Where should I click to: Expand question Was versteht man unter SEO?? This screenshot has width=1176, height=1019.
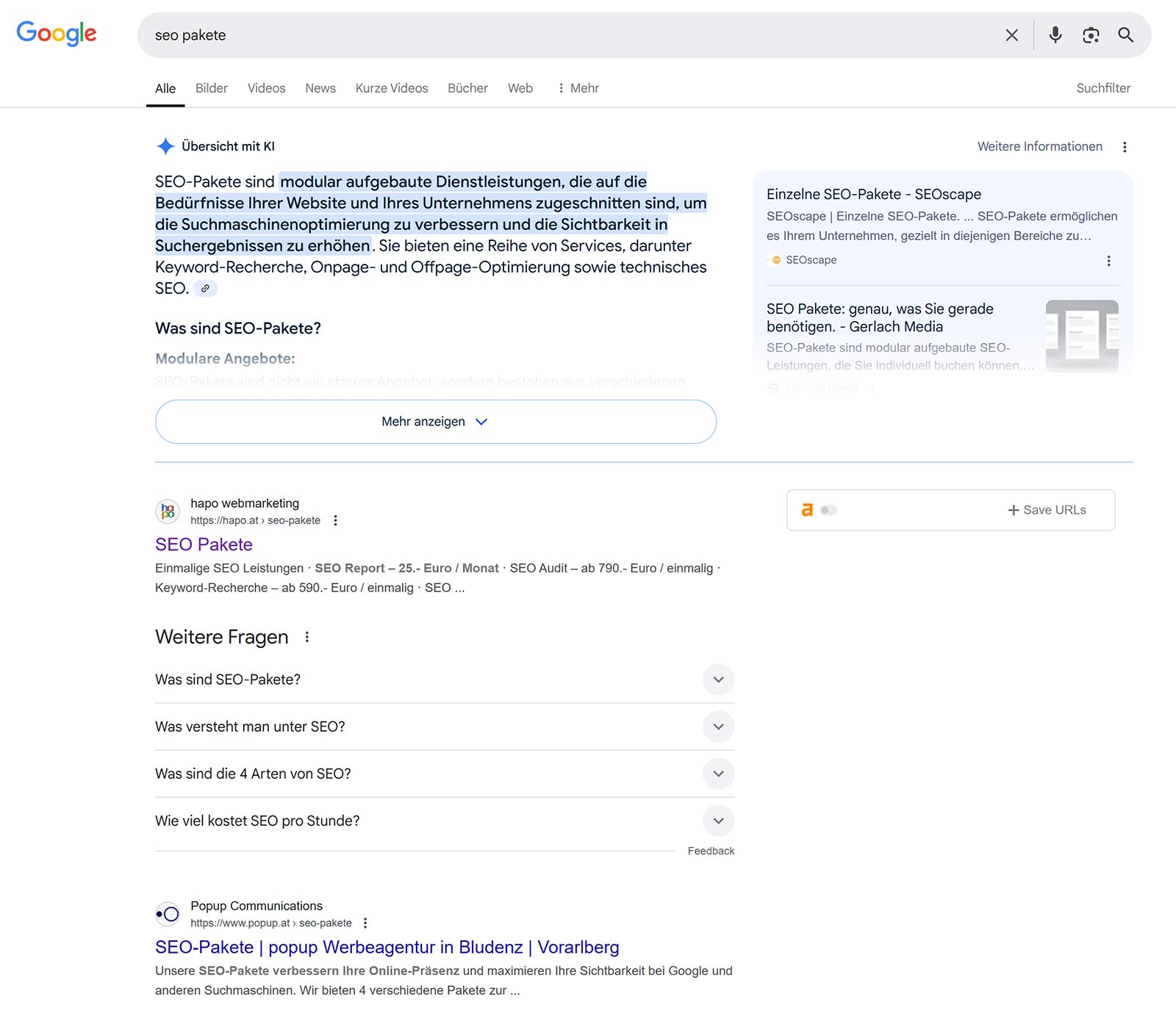click(445, 727)
